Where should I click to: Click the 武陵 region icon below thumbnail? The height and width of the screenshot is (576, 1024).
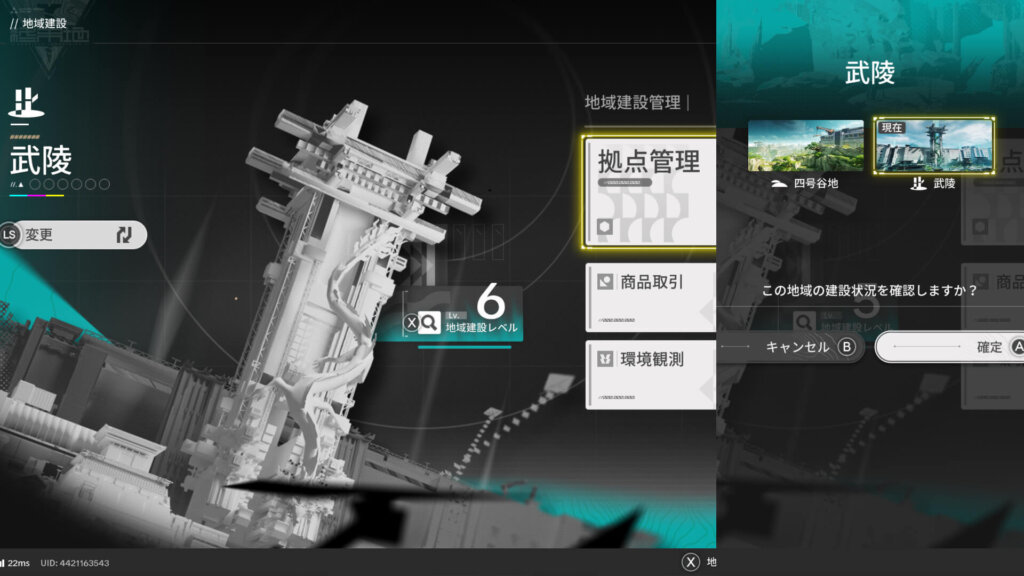click(915, 184)
